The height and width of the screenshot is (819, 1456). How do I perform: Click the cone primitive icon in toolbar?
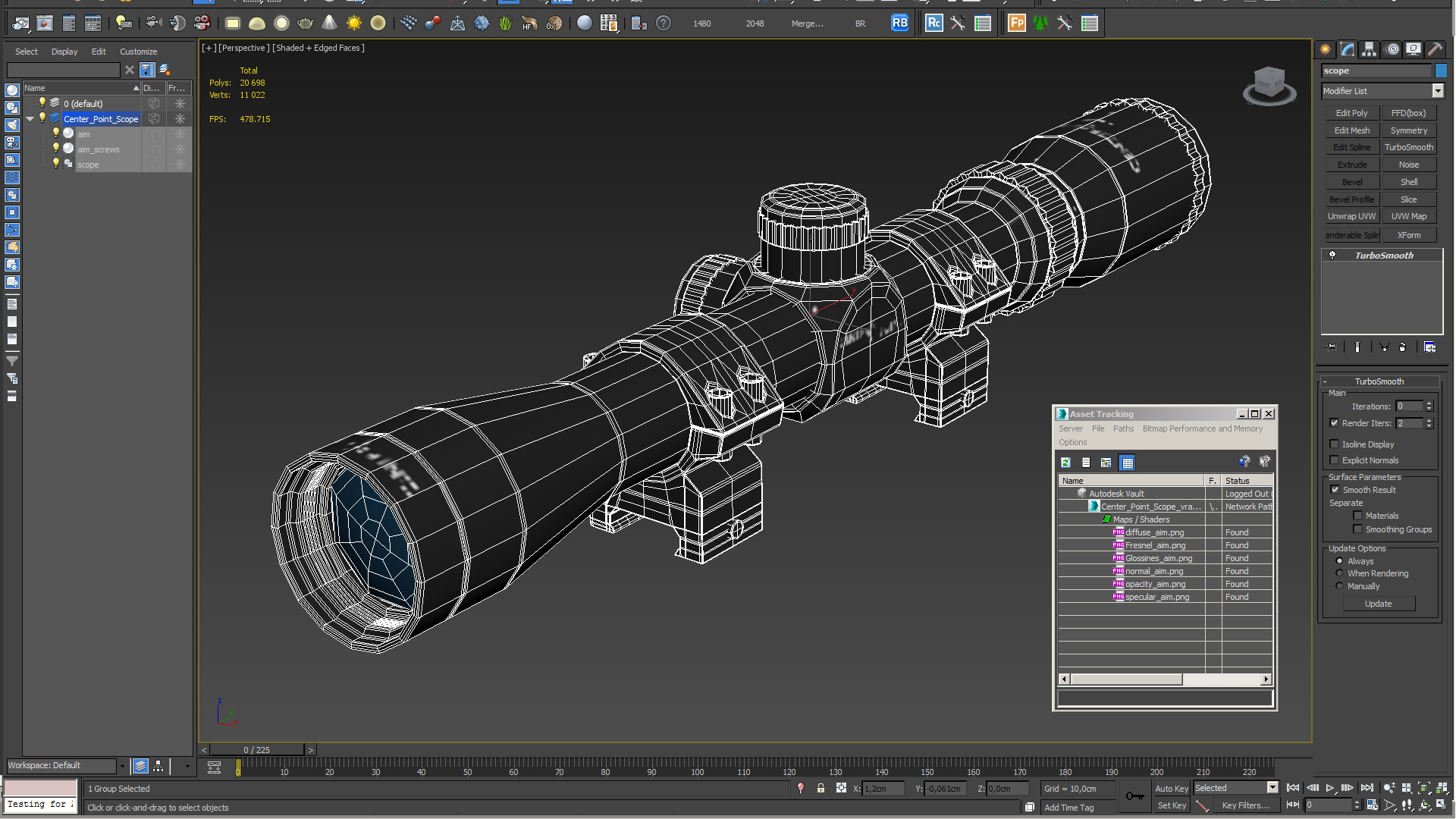click(x=329, y=24)
